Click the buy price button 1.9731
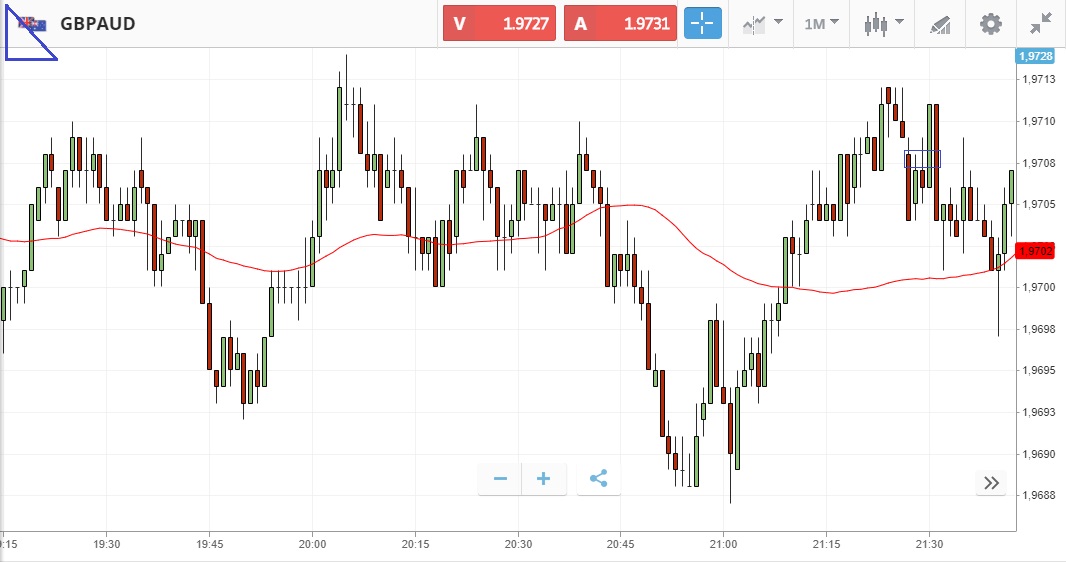 coord(620,24)
